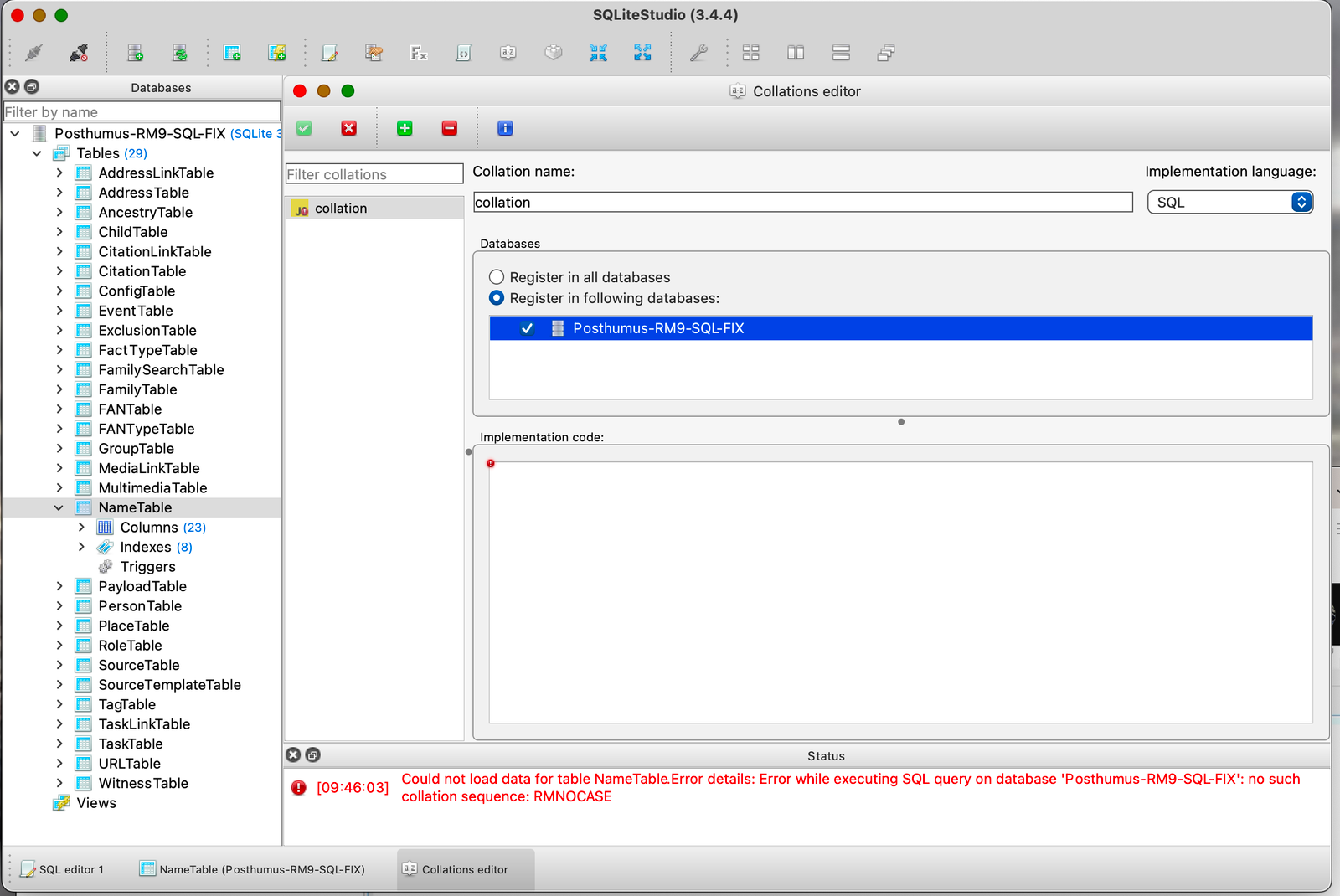Tile windows stacked in rows

click(x=841, y=53)
